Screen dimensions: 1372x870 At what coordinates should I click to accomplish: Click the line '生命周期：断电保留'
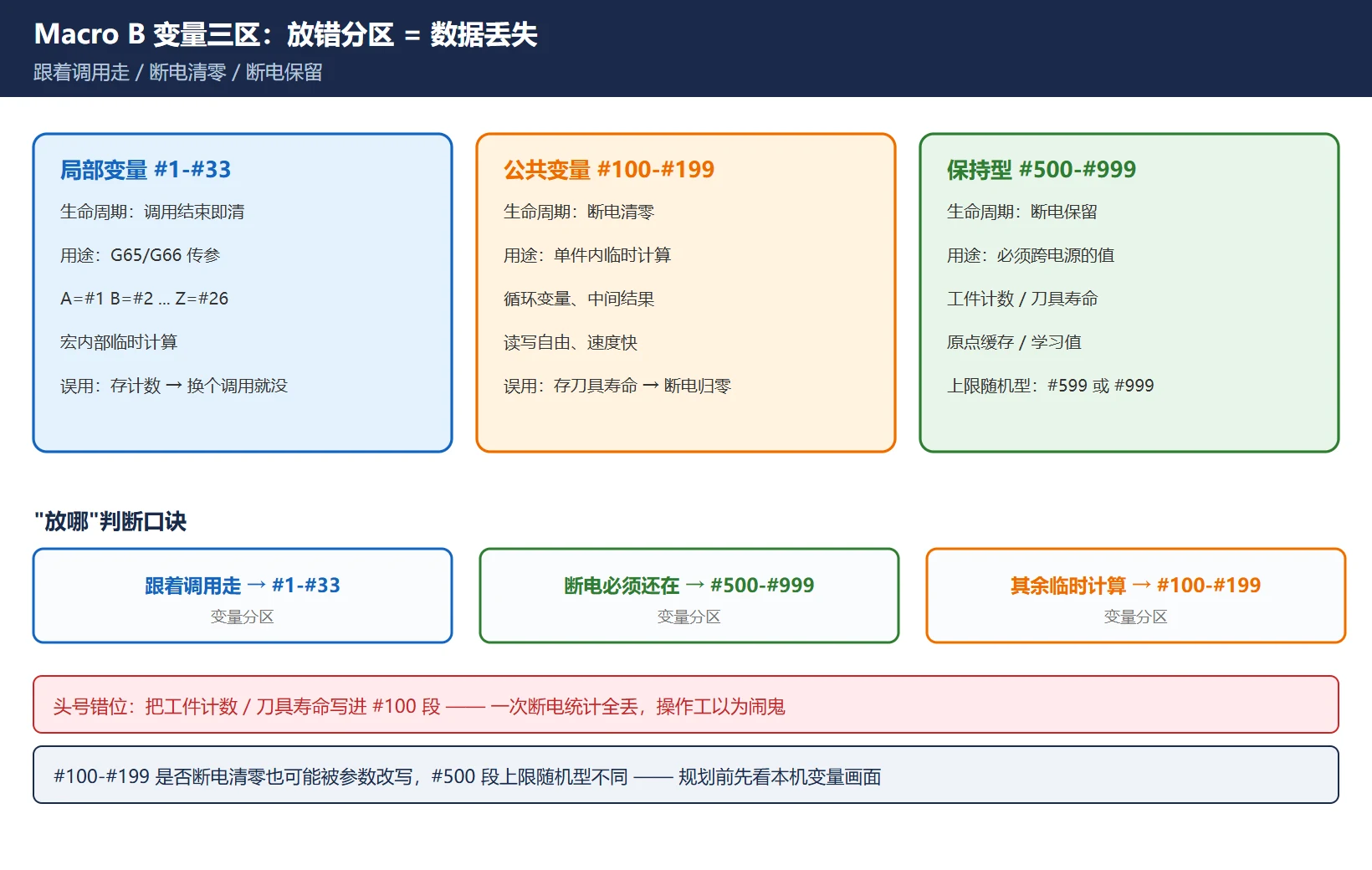tap(1022, 212)
